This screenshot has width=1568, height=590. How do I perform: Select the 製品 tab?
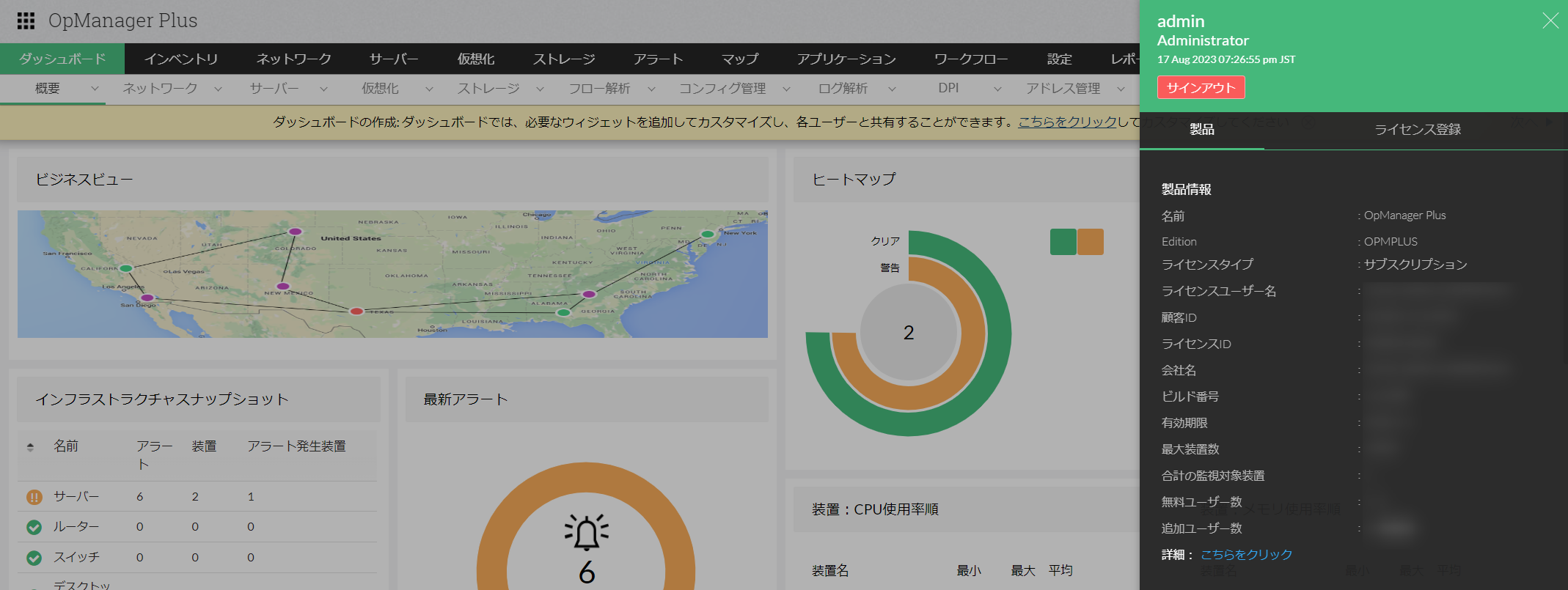pos(1201,130)
